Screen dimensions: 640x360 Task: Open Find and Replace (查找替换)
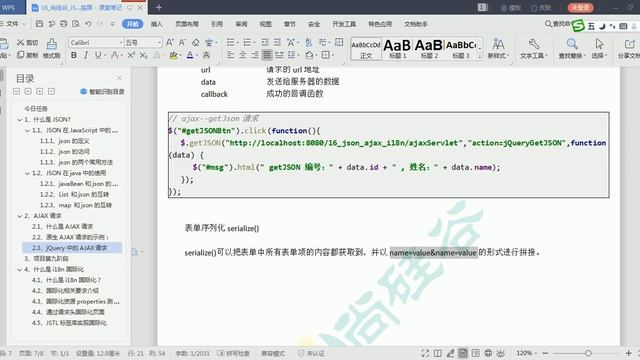tap(572, 49)
